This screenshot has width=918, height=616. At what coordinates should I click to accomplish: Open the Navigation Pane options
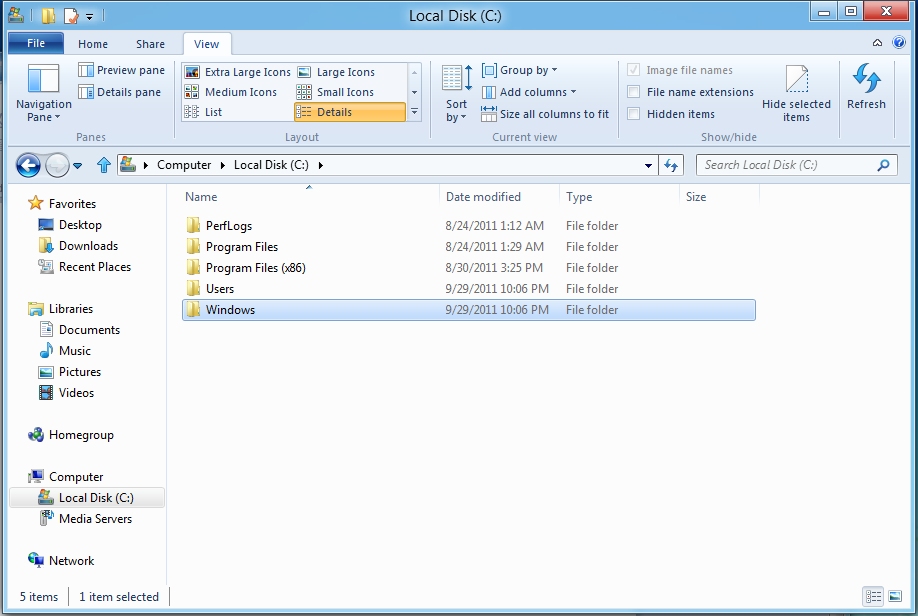pos(43,94)
